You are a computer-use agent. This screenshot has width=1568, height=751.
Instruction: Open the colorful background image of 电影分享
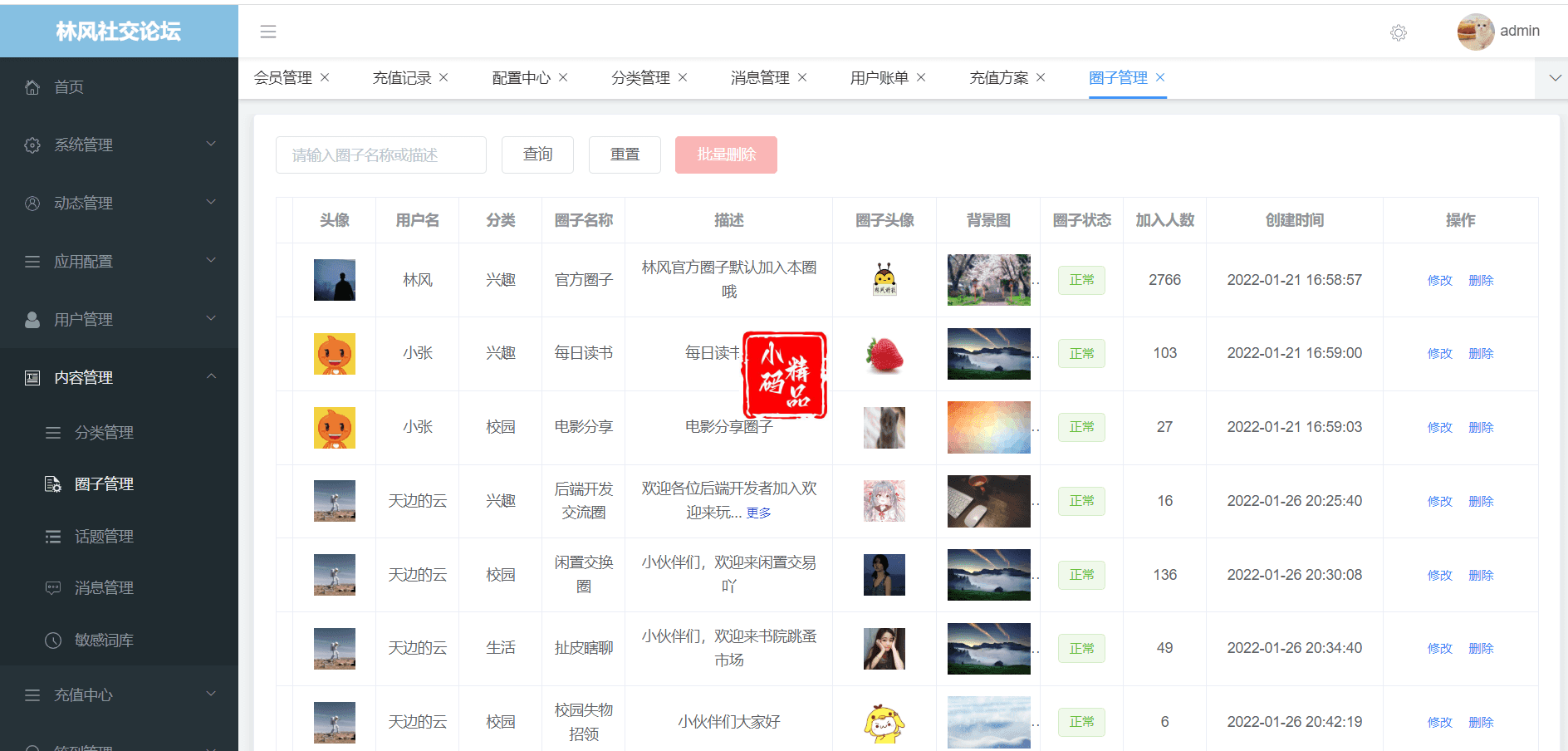(989, 428)
